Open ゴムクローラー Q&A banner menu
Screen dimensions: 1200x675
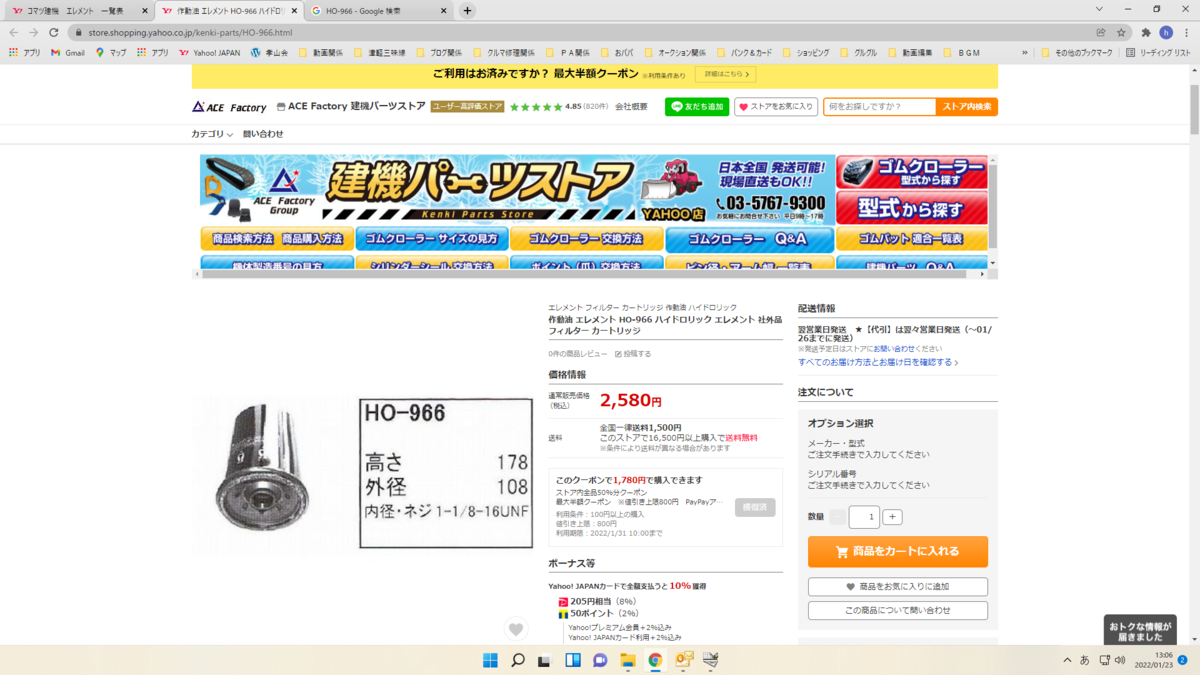(x=749, y=240)
